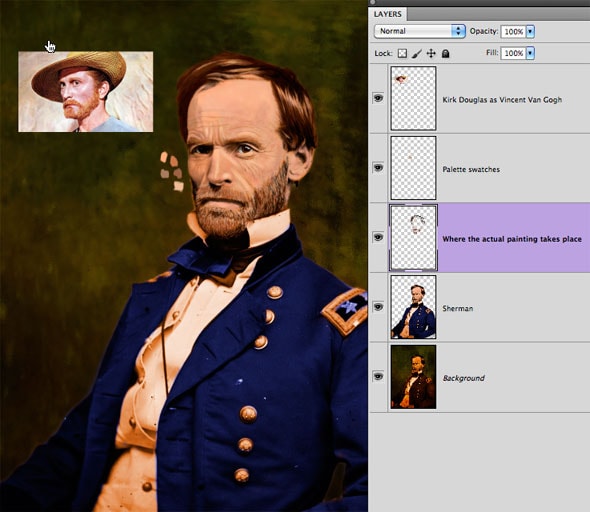This screenshot has width=590, height=512.
Task: Click the Opacity label
Action: (484, 31)
